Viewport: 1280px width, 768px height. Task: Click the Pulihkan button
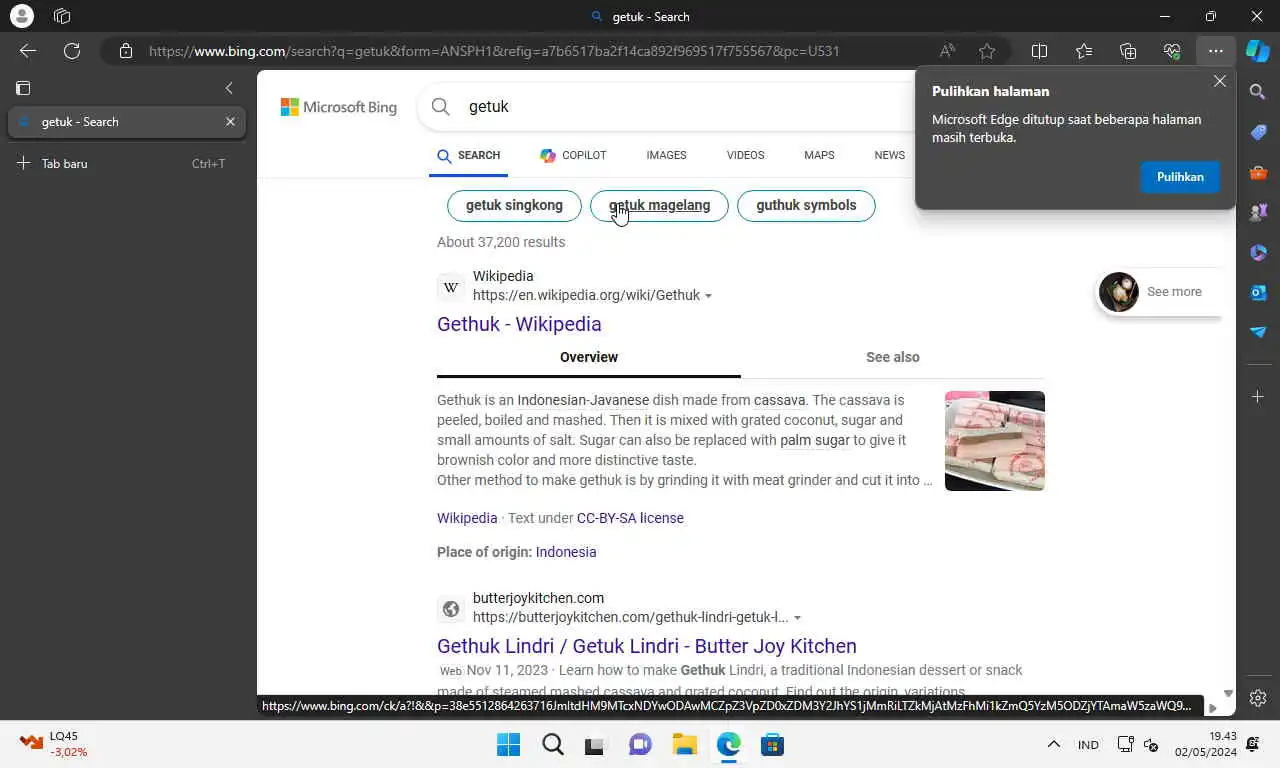click(1180, 177)
